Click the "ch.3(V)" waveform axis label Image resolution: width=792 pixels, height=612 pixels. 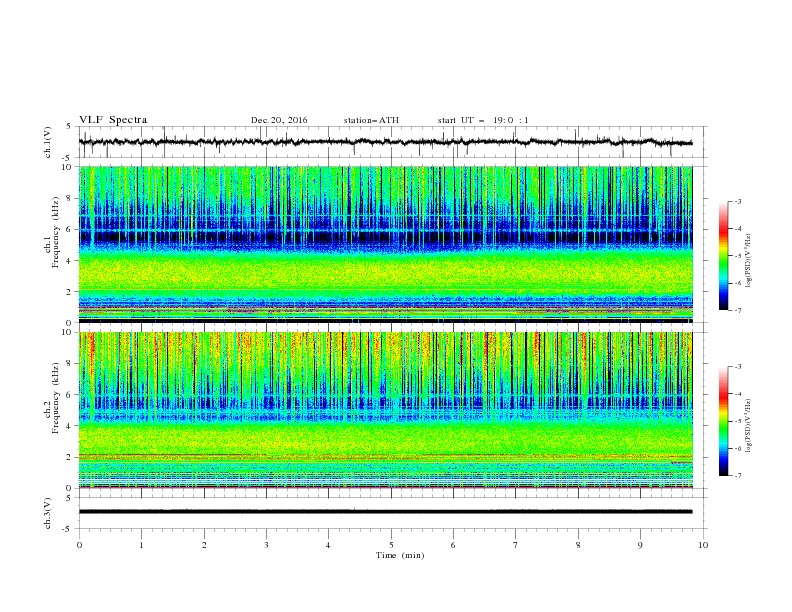click(48, 513)
